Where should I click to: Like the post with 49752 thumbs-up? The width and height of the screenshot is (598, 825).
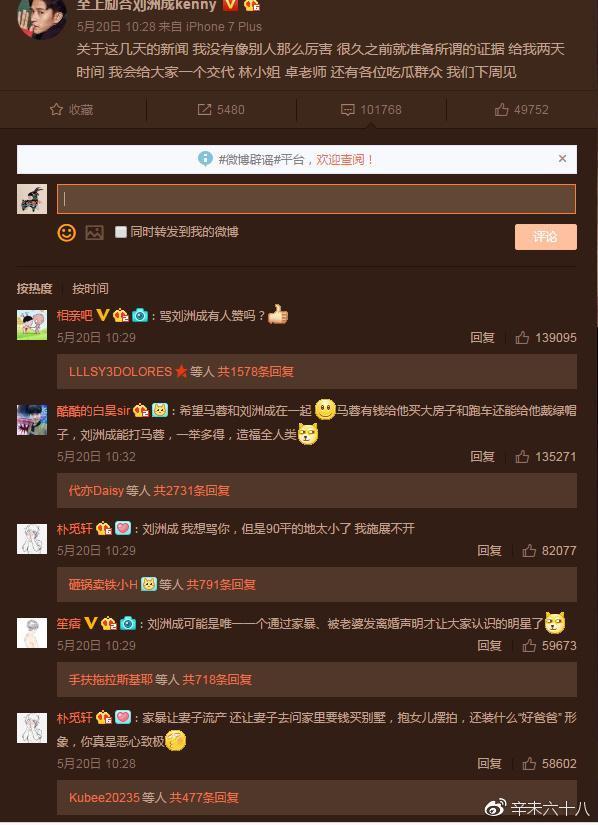(501, 109)
